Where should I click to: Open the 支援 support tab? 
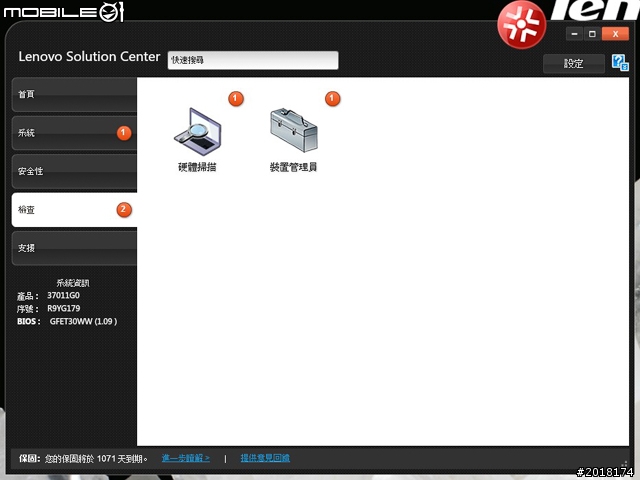(x=74, y=248)
